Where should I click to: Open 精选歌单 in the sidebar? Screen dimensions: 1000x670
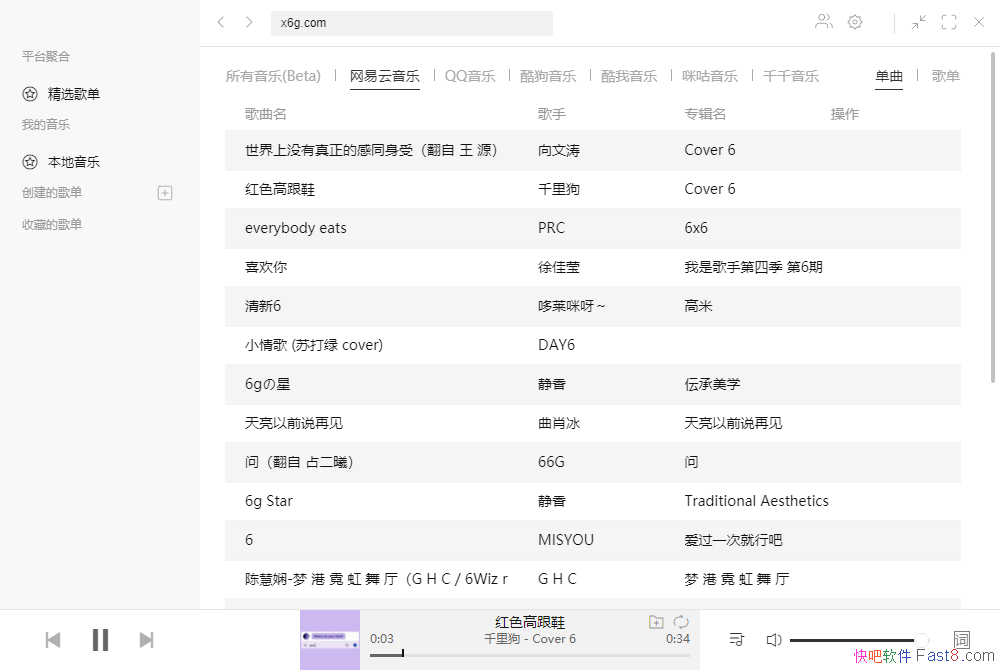[x=73, y=94]
